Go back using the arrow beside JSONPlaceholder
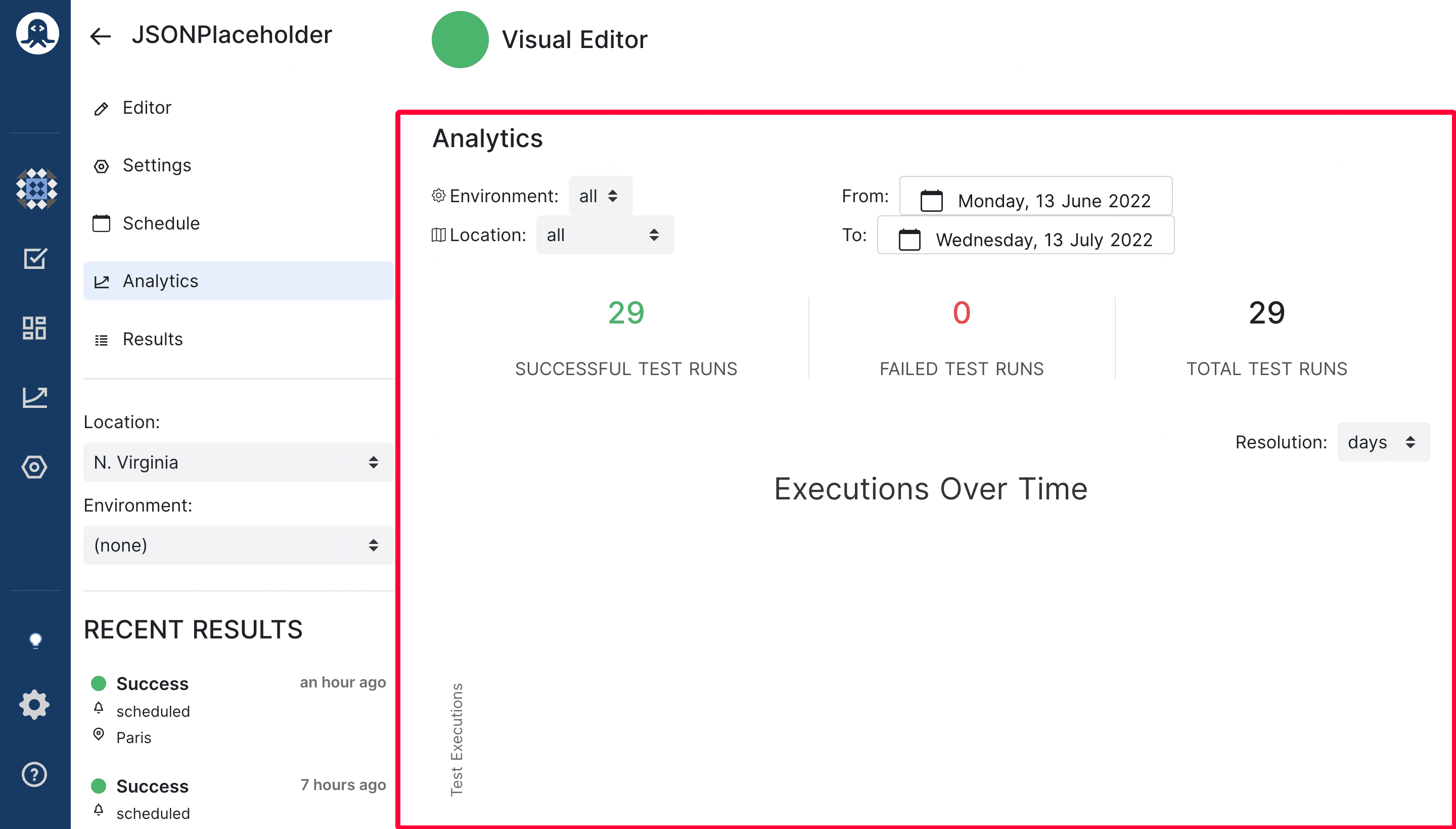The image size is (1456, 829). click(x=100, y=36)
